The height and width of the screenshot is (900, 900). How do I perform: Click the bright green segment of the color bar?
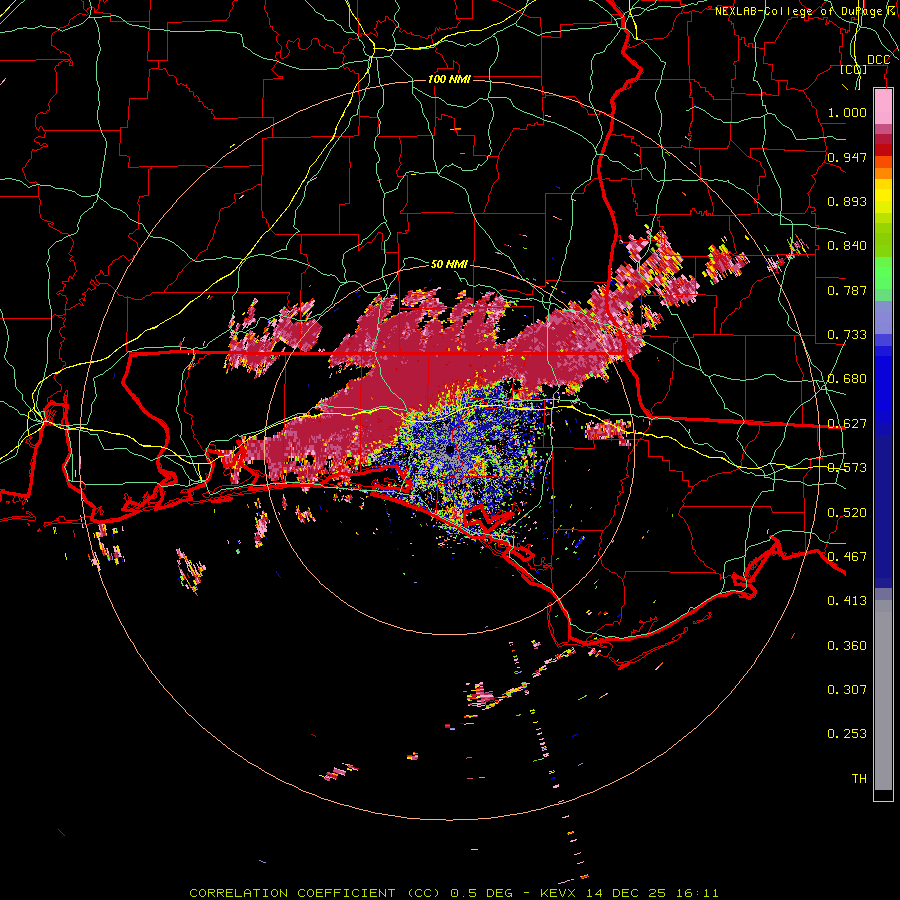pos(883,273)
